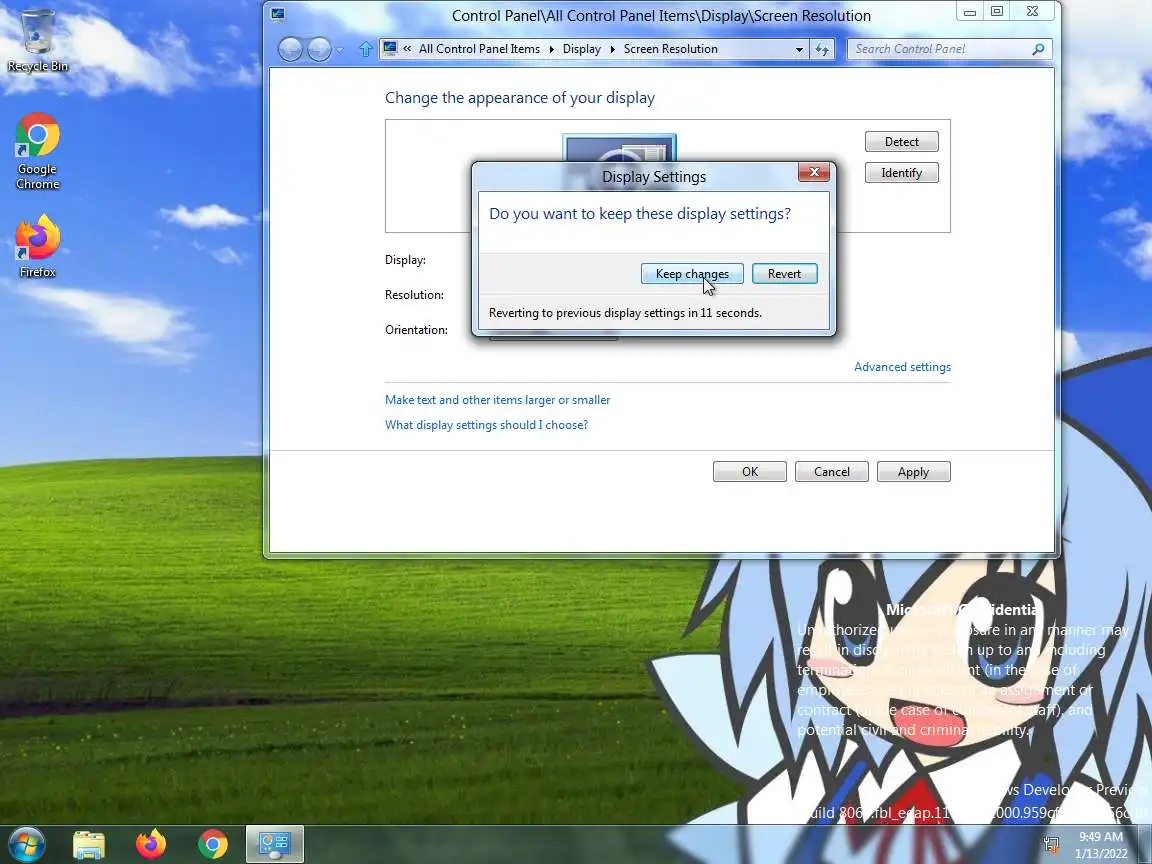Click the Forward navigation arrow
Screen dimensions: 1152x864
[x=319, y=49]
